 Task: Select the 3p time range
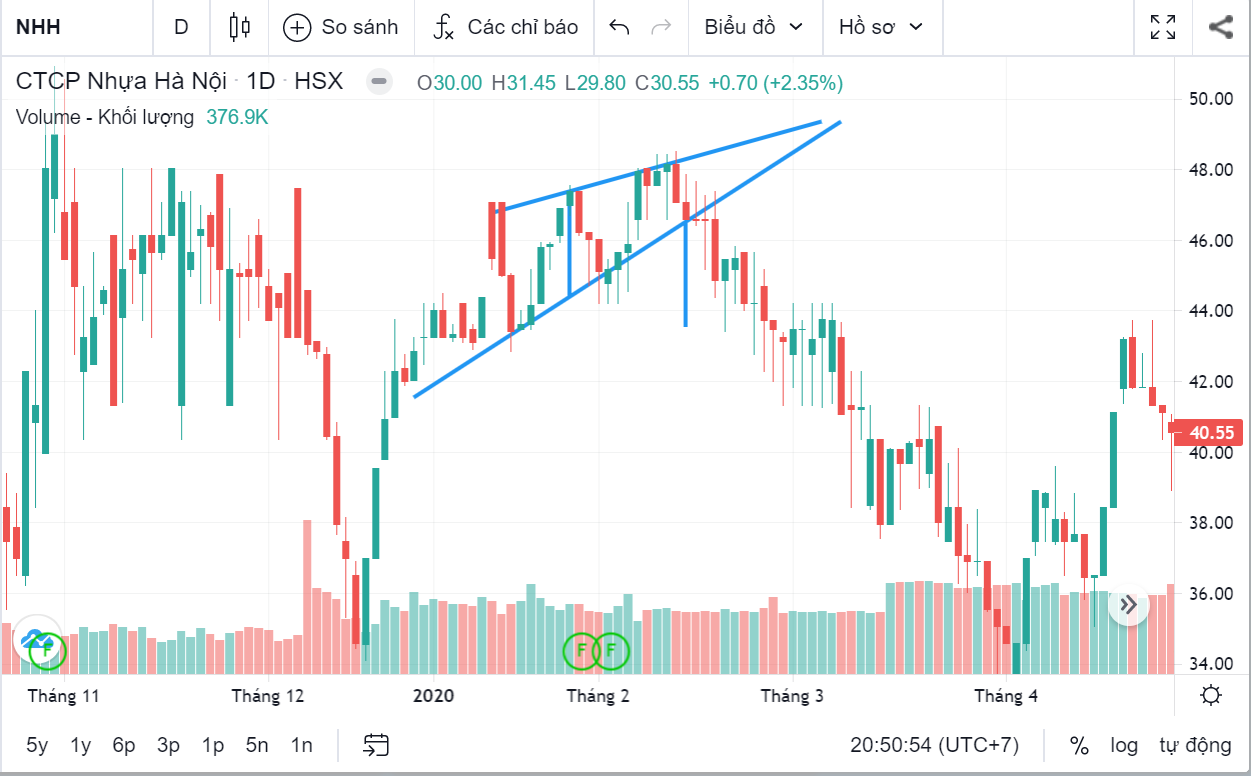(x=168, y=745)
